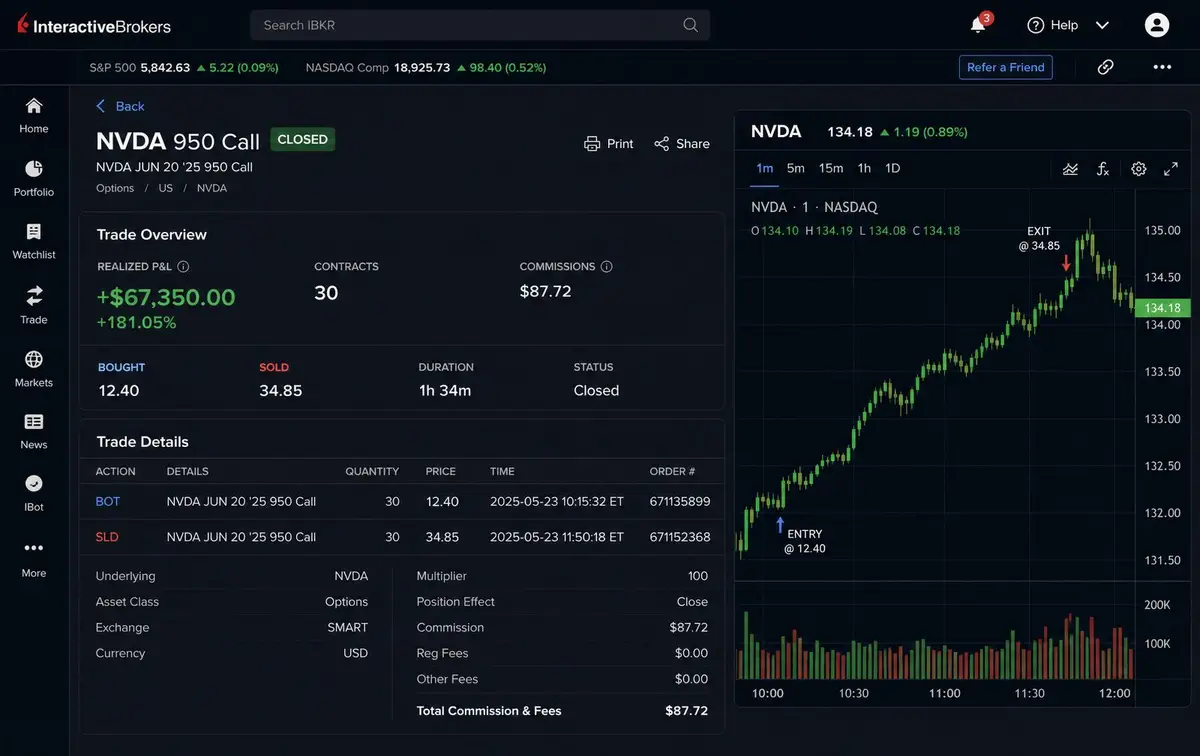
Task: Focus the Search IBKR field
Action: coord(480,25)
